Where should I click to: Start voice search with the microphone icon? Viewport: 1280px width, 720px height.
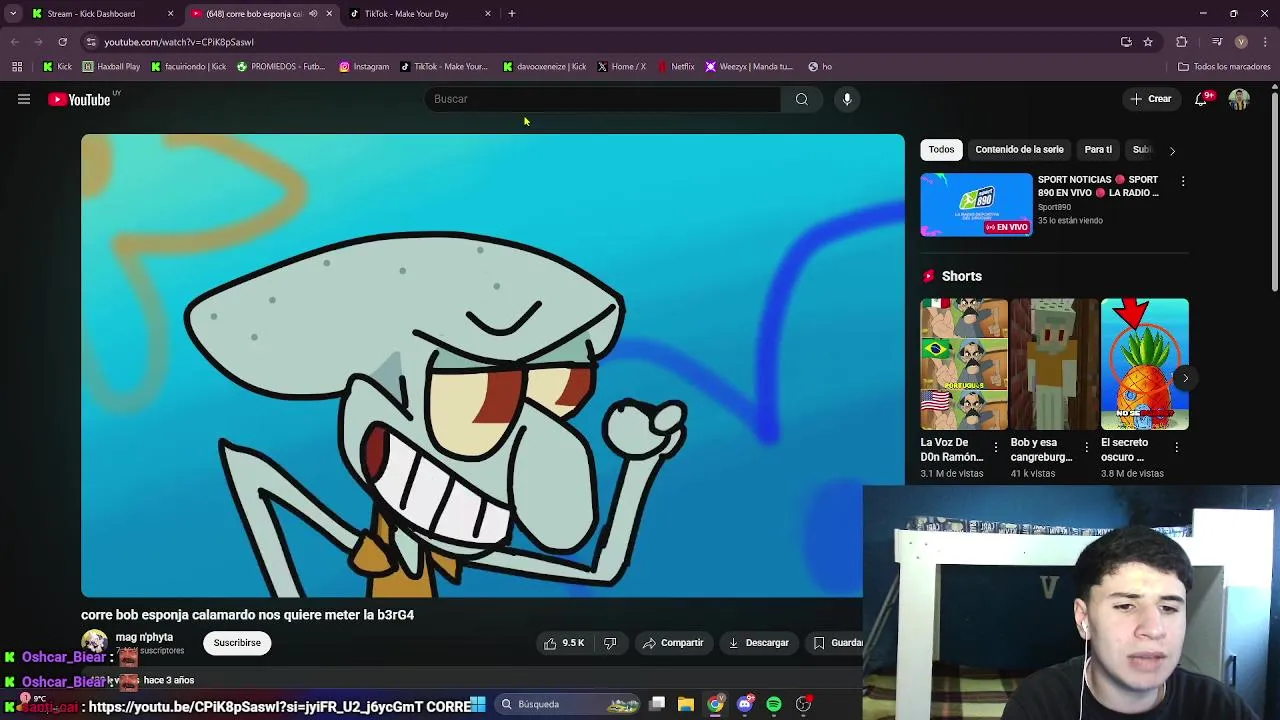pyautogui.click(x=847, y=99)
